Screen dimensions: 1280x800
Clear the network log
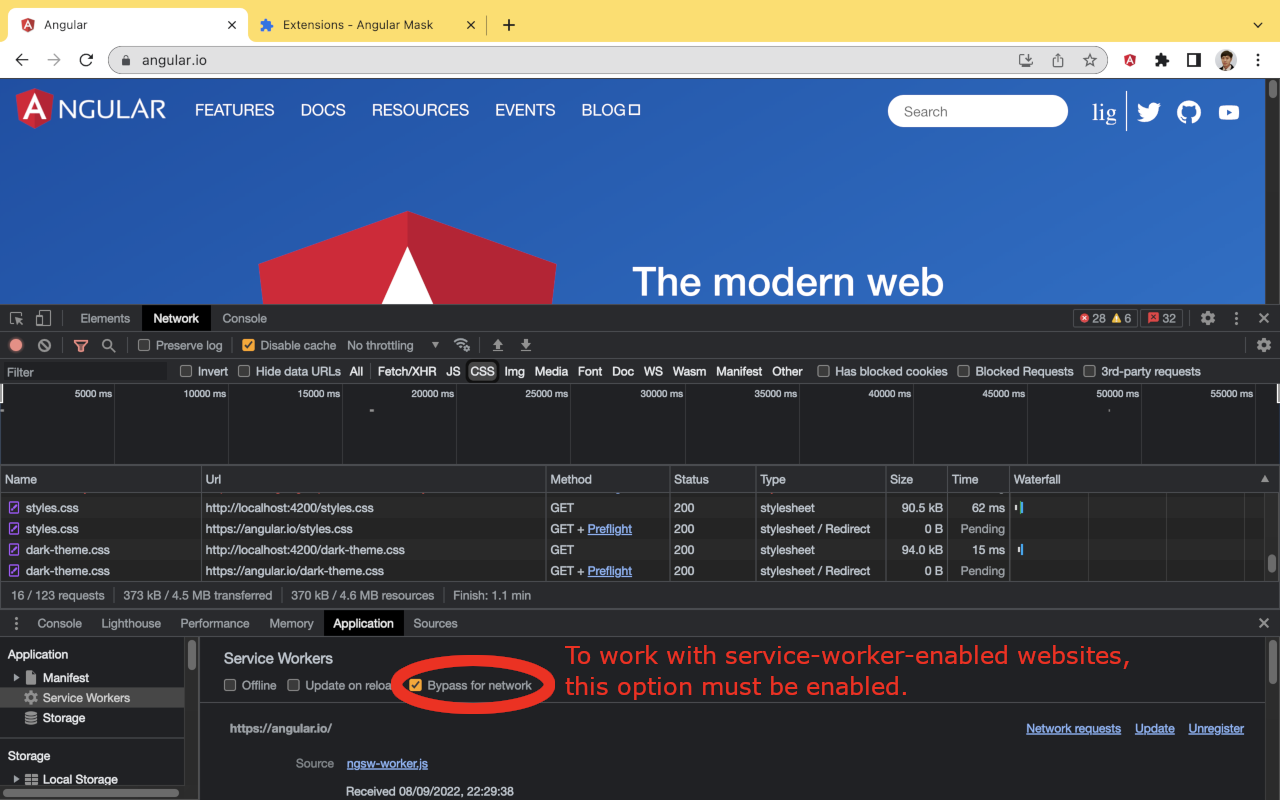coord(44,345)
